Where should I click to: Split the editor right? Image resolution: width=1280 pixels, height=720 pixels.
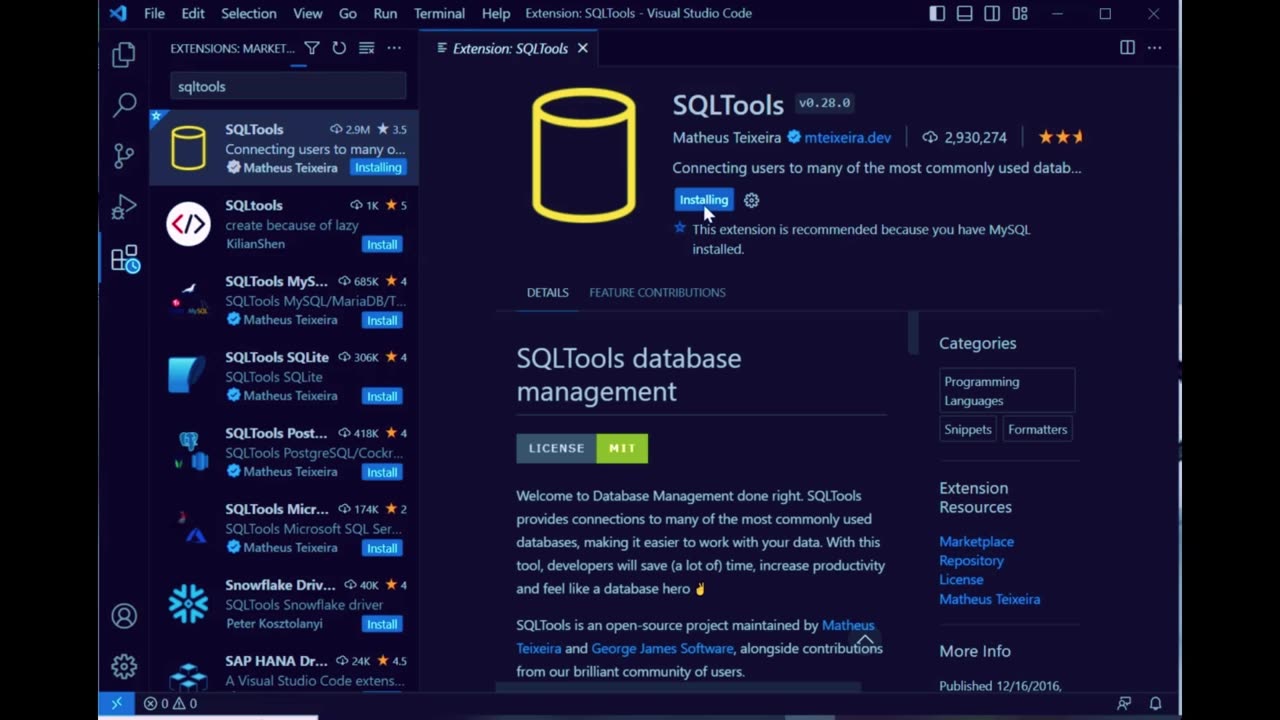[1127, 48]
